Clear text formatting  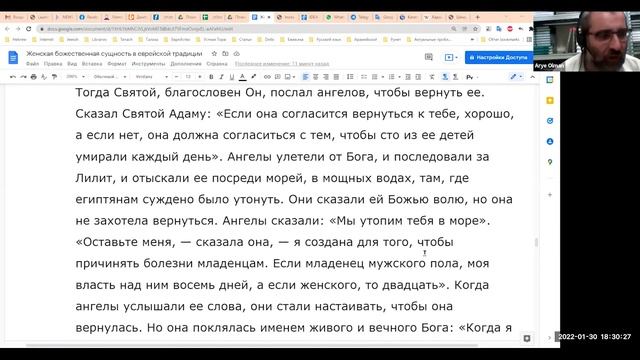click(x=432, y=77)
